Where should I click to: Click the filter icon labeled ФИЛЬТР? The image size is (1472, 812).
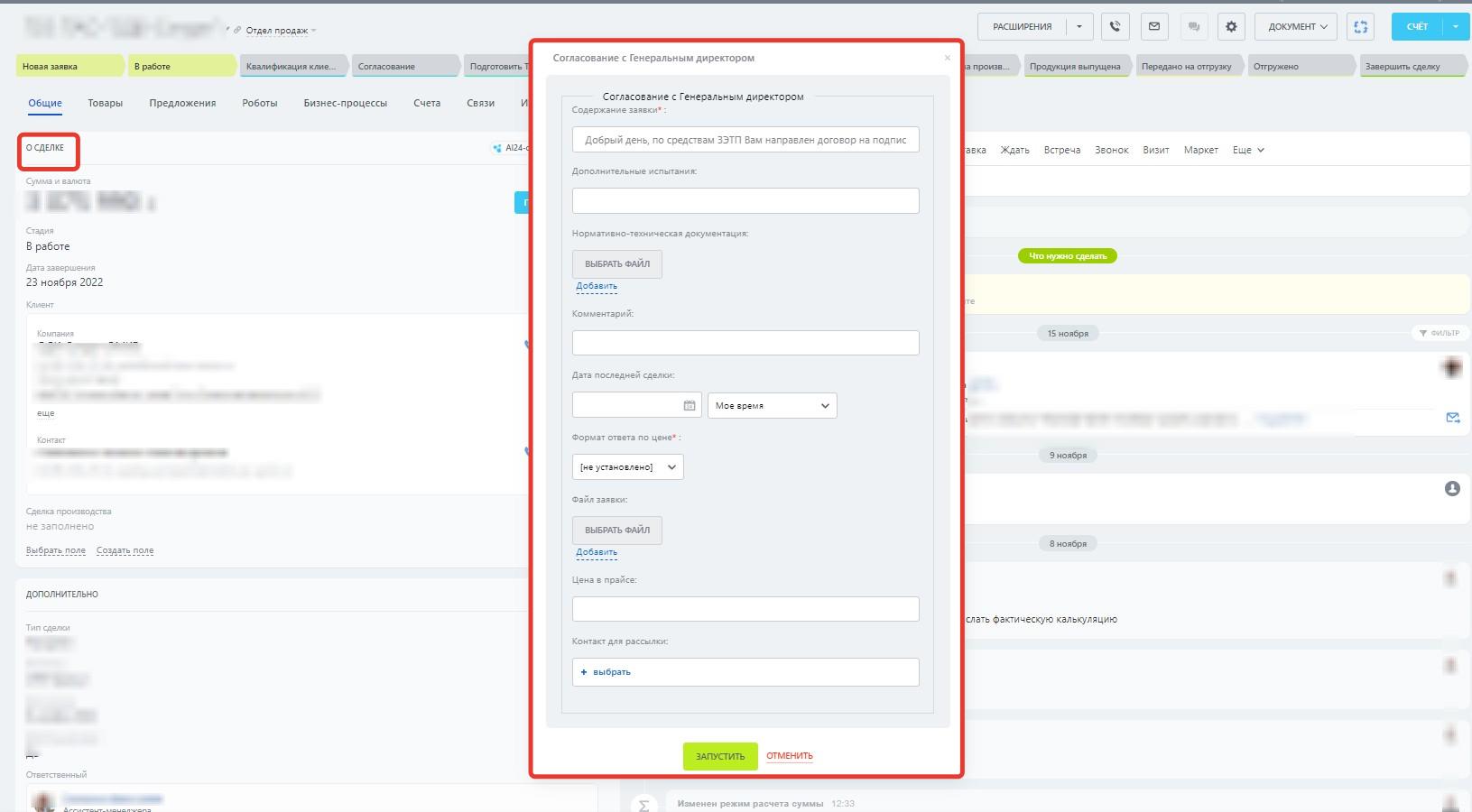point(1440,333)
